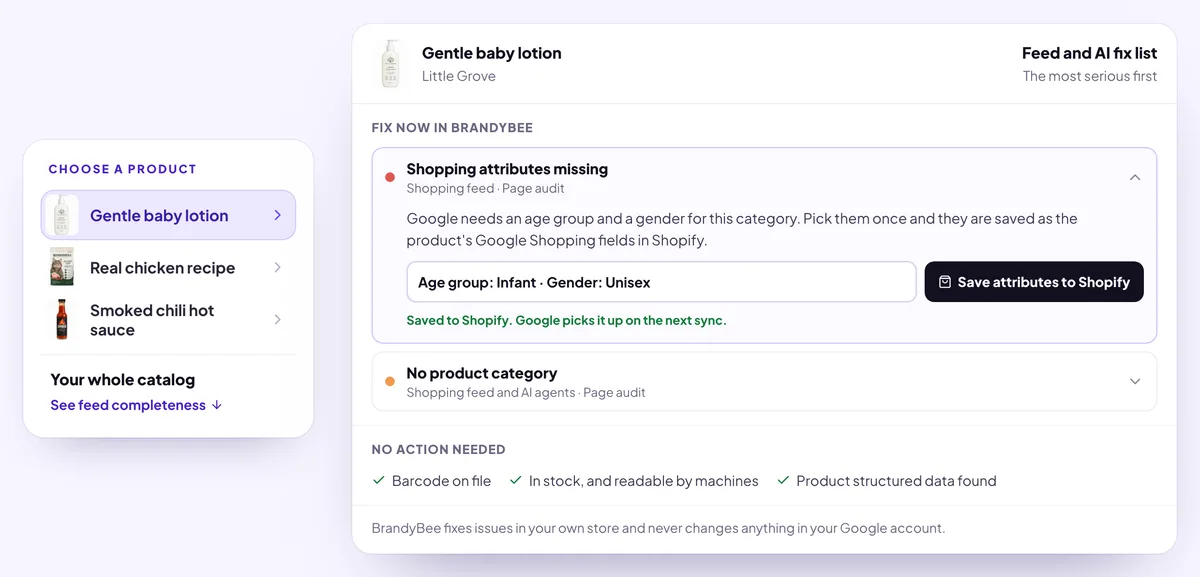The width and height of the screenshot is (1200, 577).
Task: Click Barcode on file text
Action: point(441,481)
